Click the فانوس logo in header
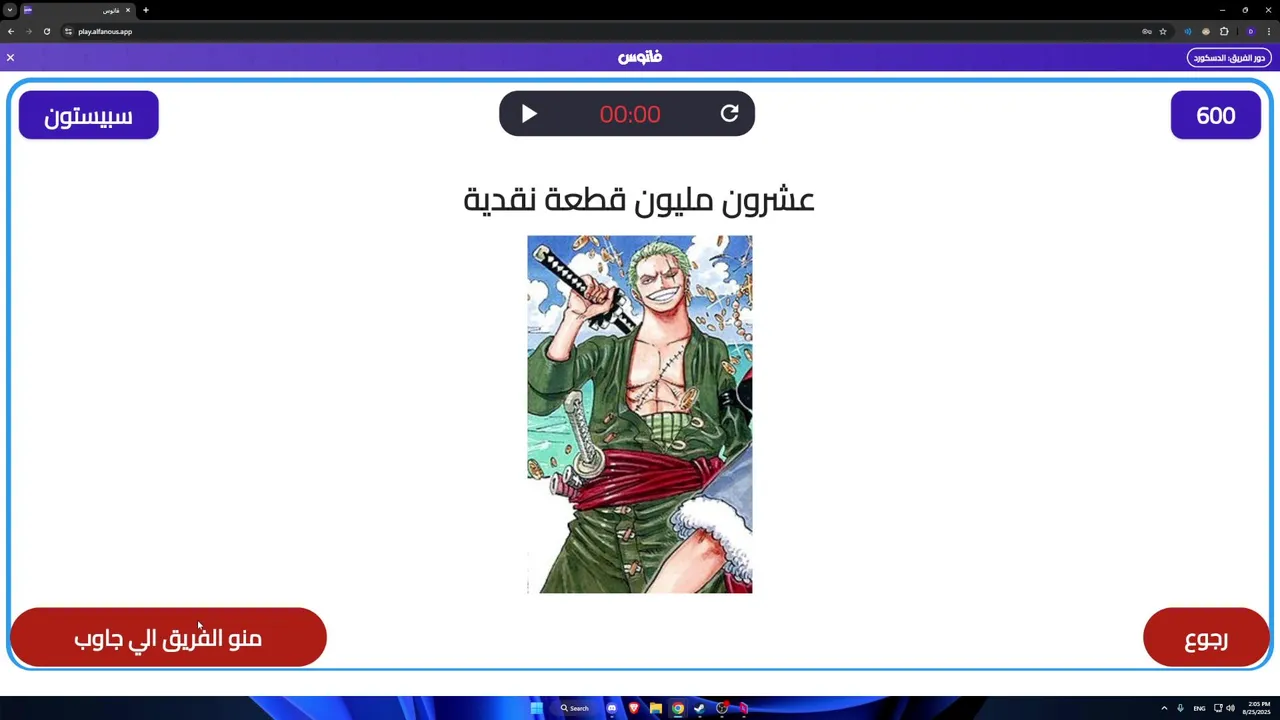The image size is (1280, 720). pyautogui.click(x=640, y=57)
